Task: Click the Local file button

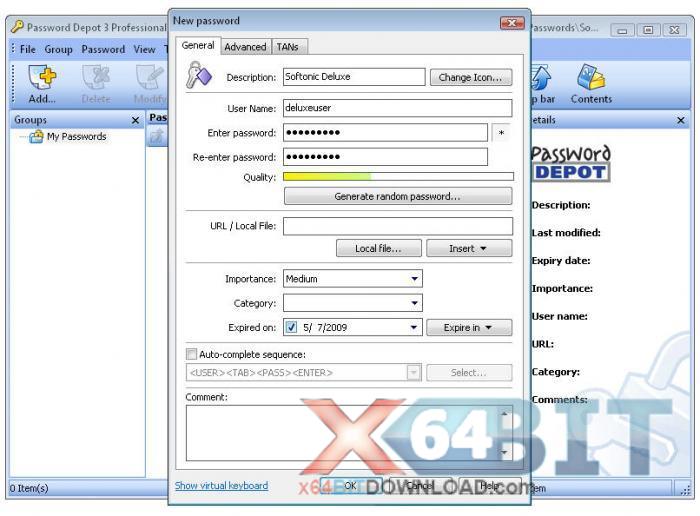Action: click(379, 249)
